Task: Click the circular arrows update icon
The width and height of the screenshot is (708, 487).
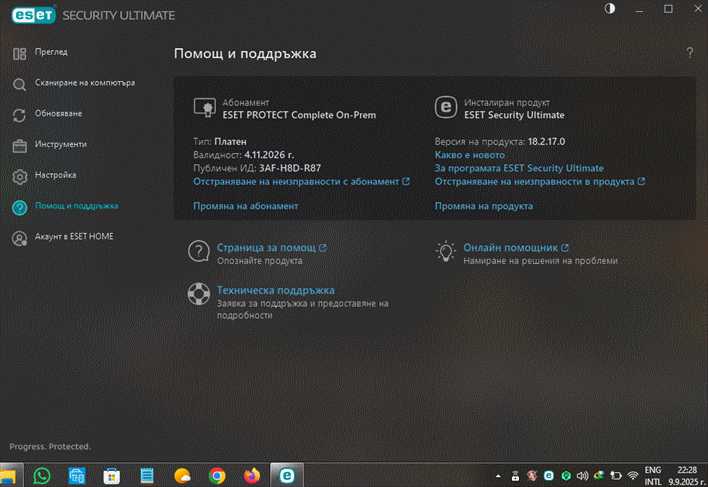Action: pyautogui.click(x=19, y=115)
